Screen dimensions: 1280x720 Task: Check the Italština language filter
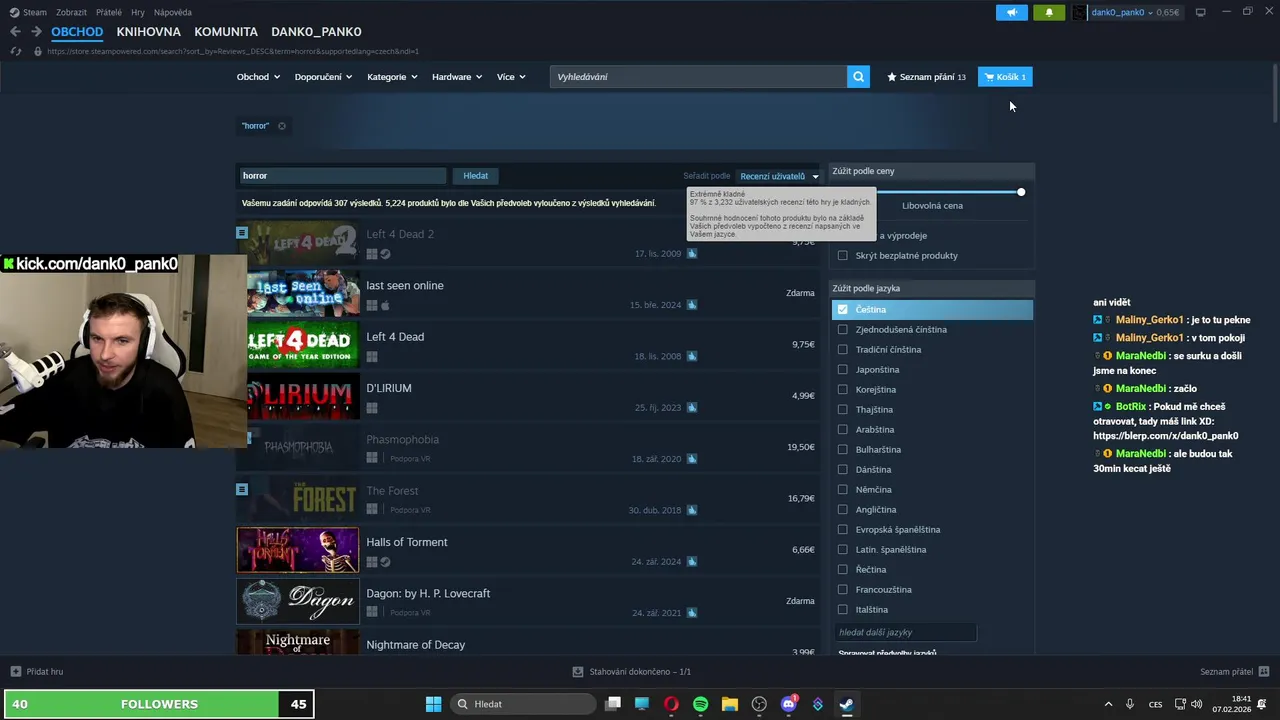click(843, 610)
